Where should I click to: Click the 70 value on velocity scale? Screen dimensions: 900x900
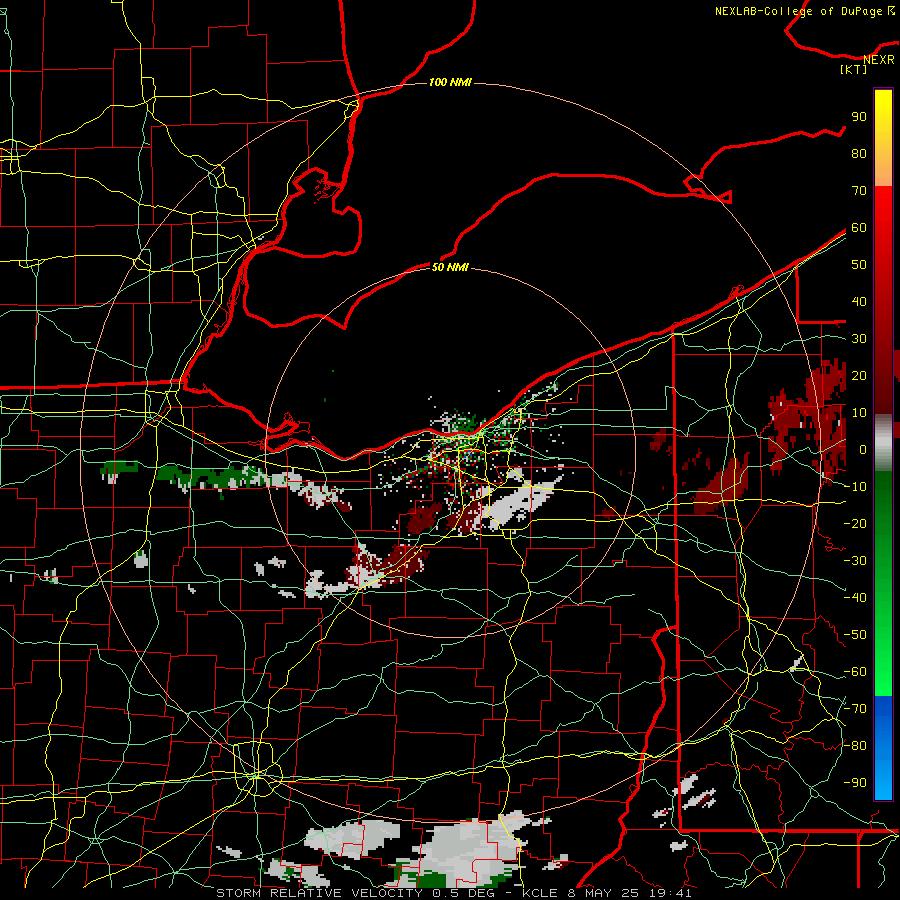pyautogui.click(x=859, y=191)
